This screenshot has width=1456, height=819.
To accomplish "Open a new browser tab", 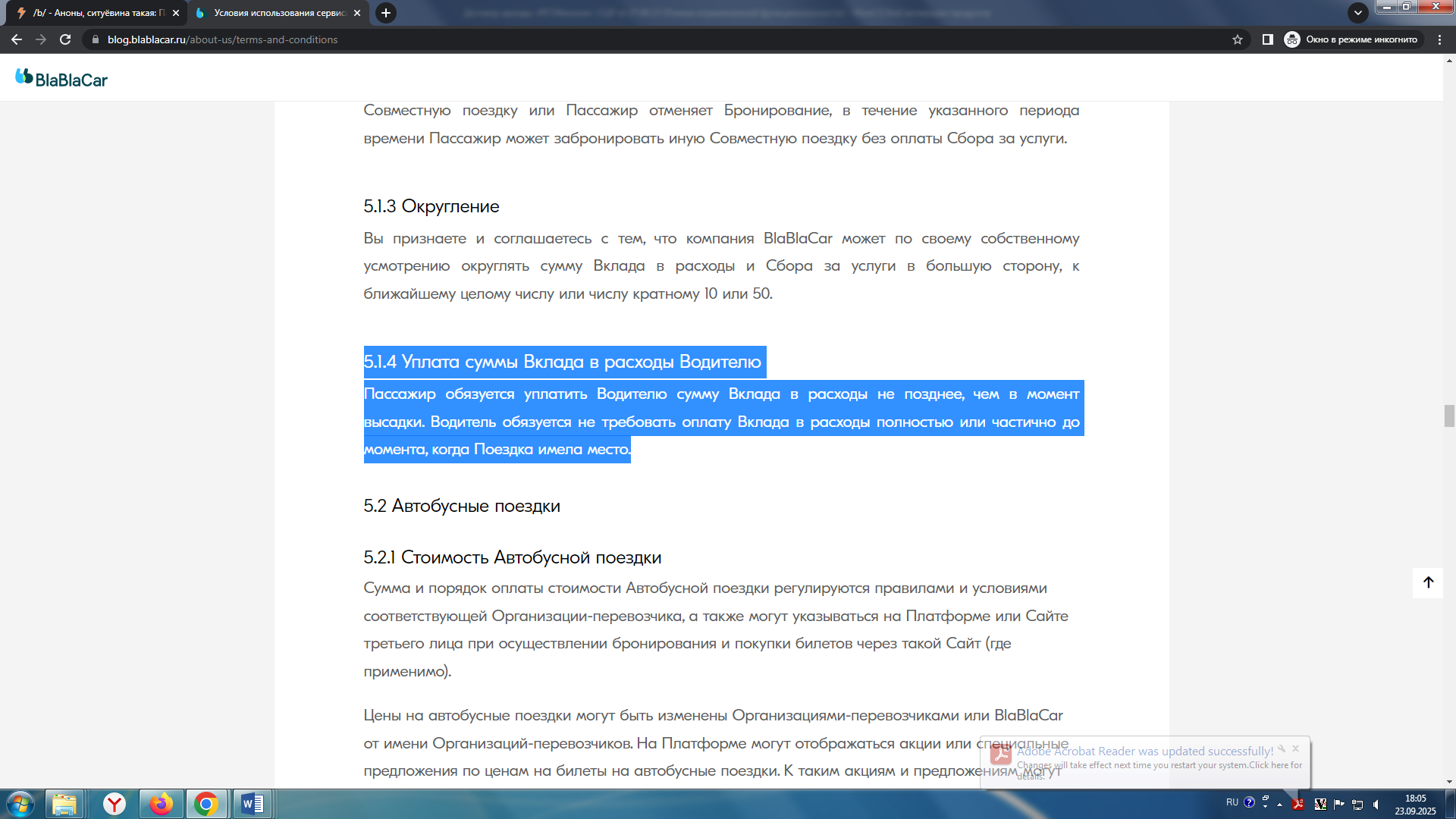I will pyautogui.click(x=386, y=13).
